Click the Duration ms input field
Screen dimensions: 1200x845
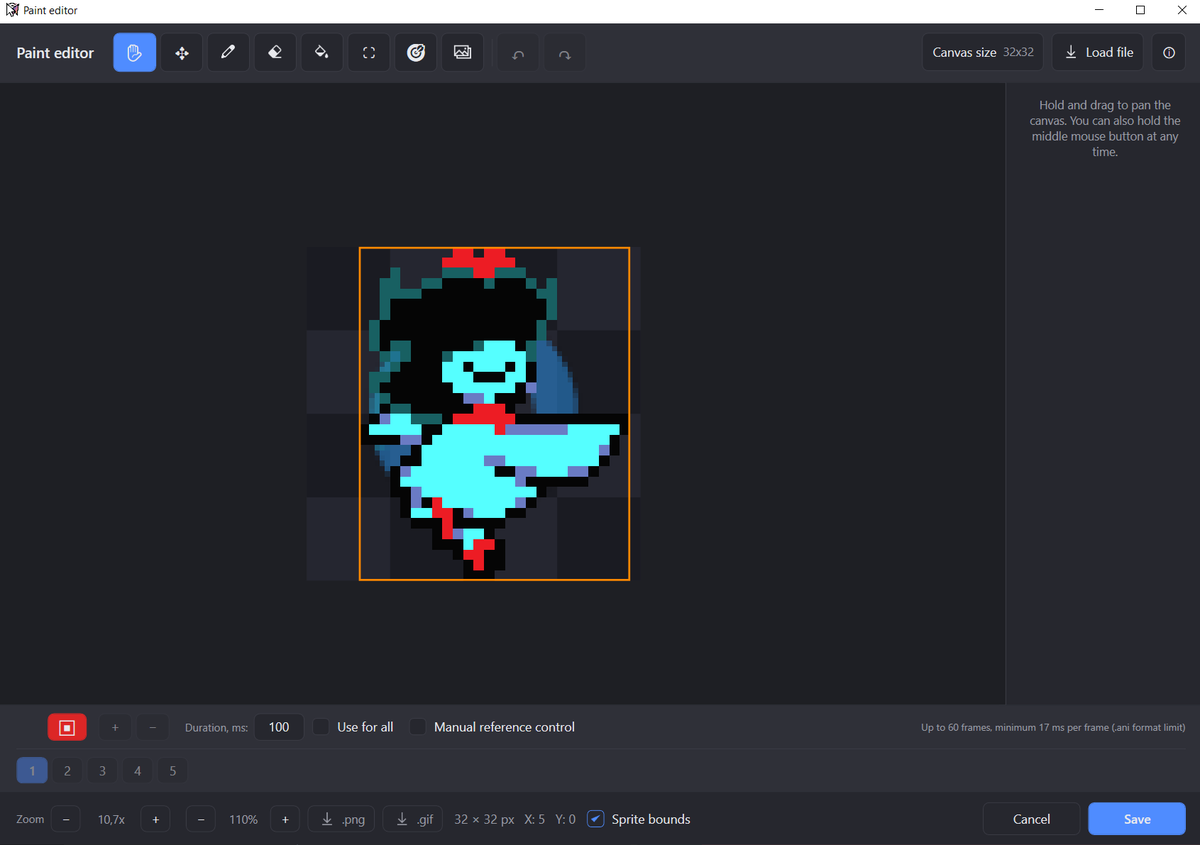[x=279, y=727]
